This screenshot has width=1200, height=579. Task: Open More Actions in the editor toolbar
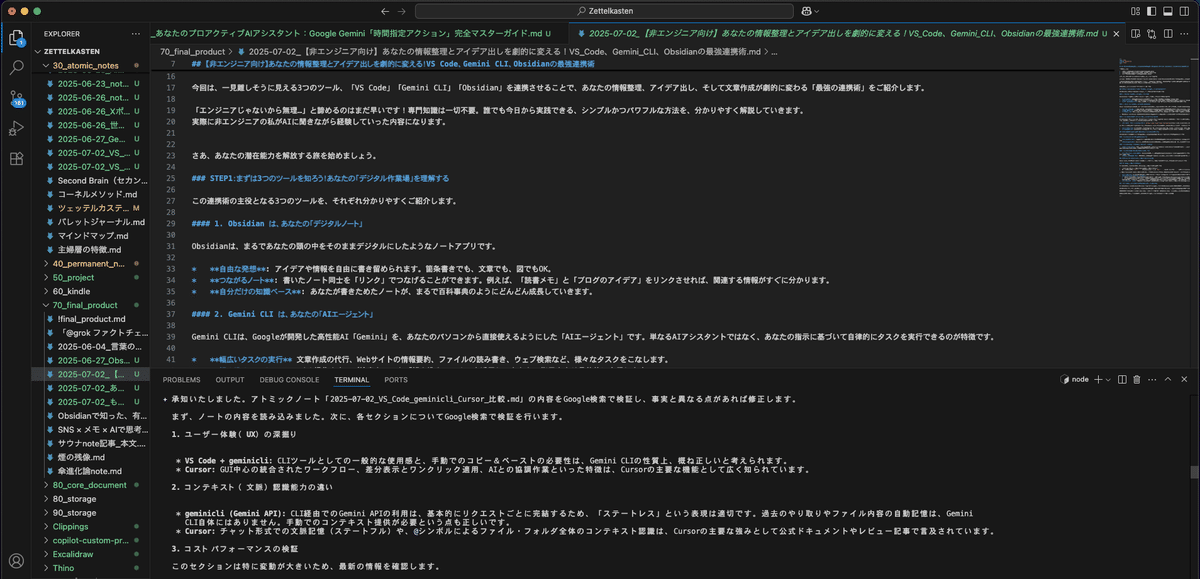1184,33
